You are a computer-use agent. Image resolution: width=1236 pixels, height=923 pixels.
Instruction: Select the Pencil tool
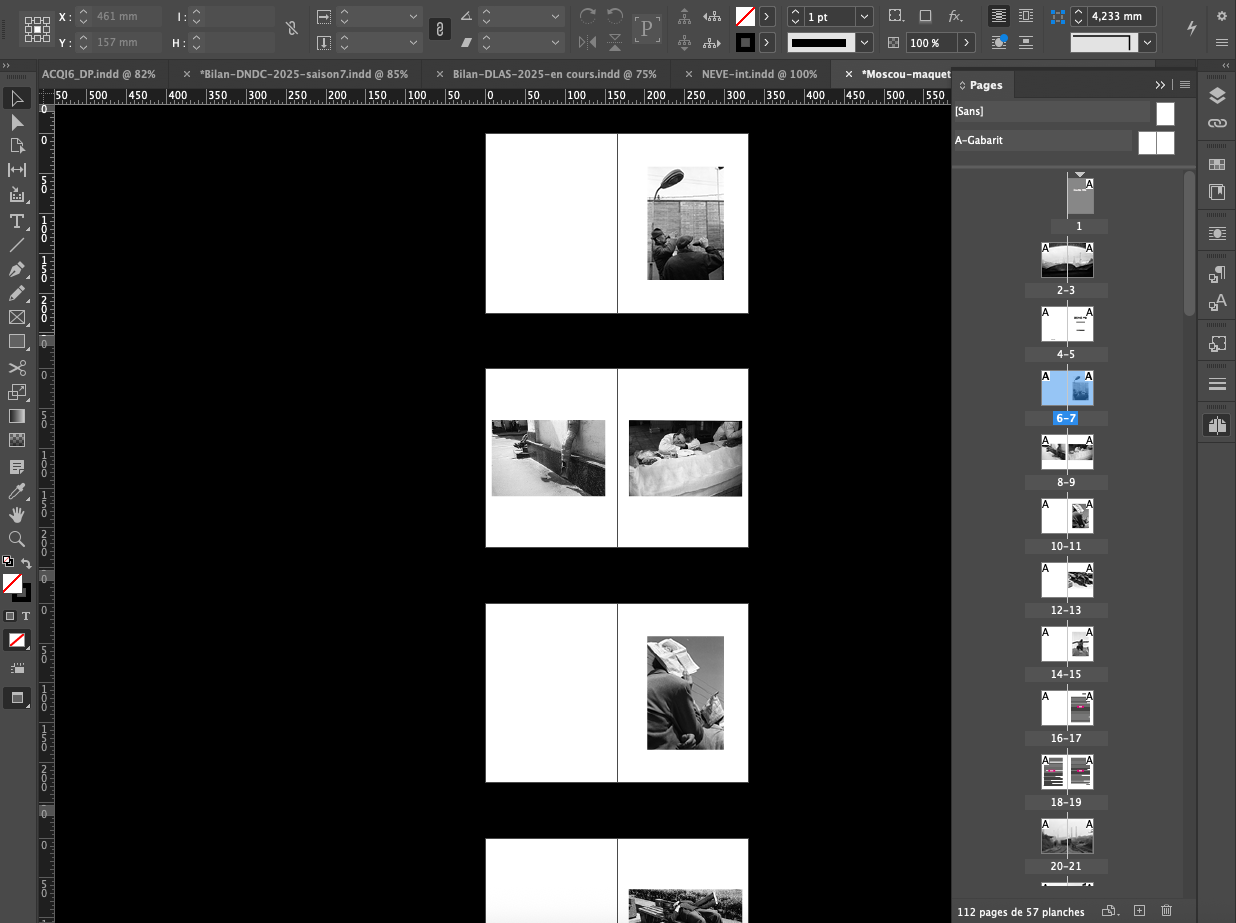(17, 294)
